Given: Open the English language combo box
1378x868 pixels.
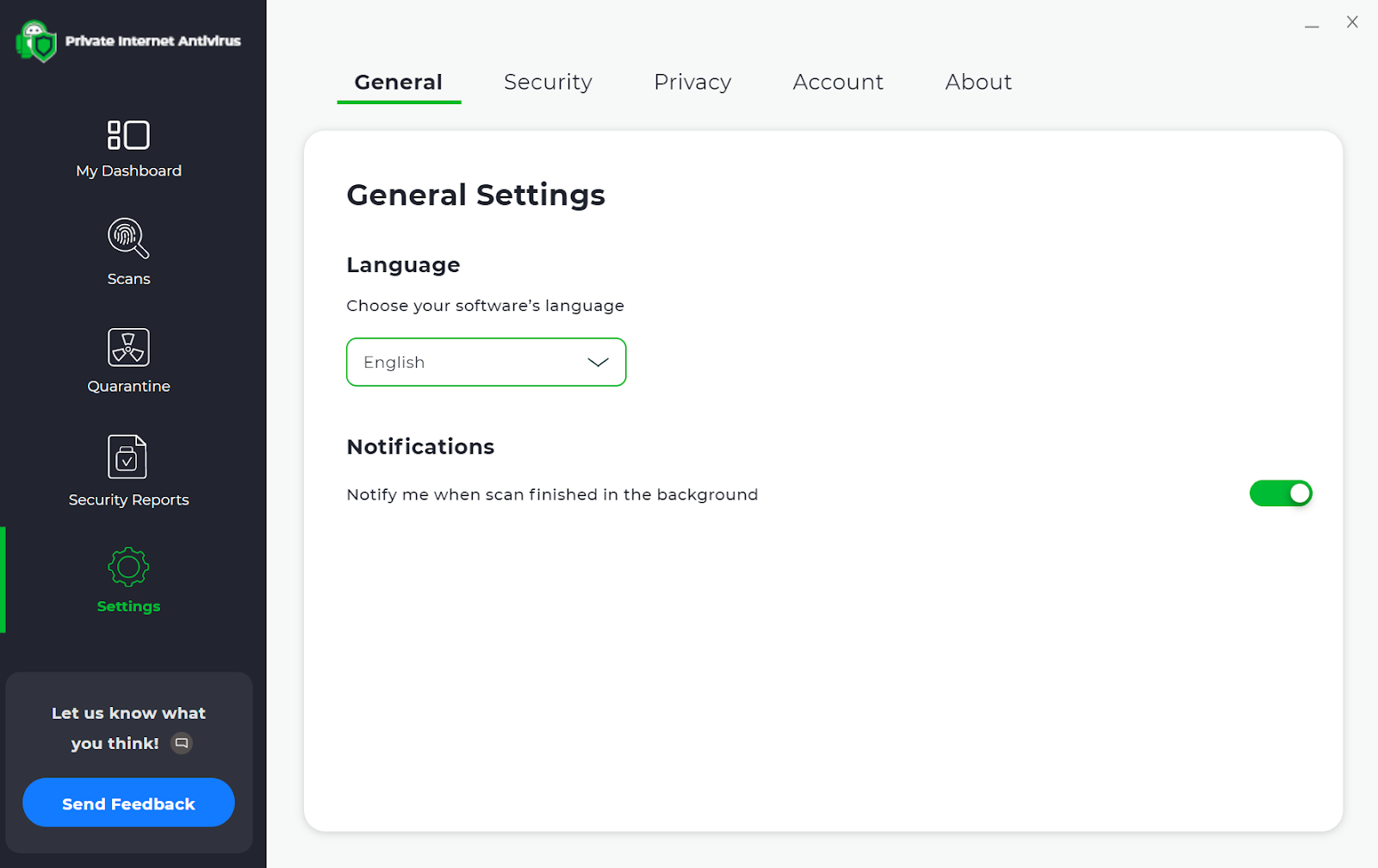Looking at the screenshot, I should click(x=465, y=363).
